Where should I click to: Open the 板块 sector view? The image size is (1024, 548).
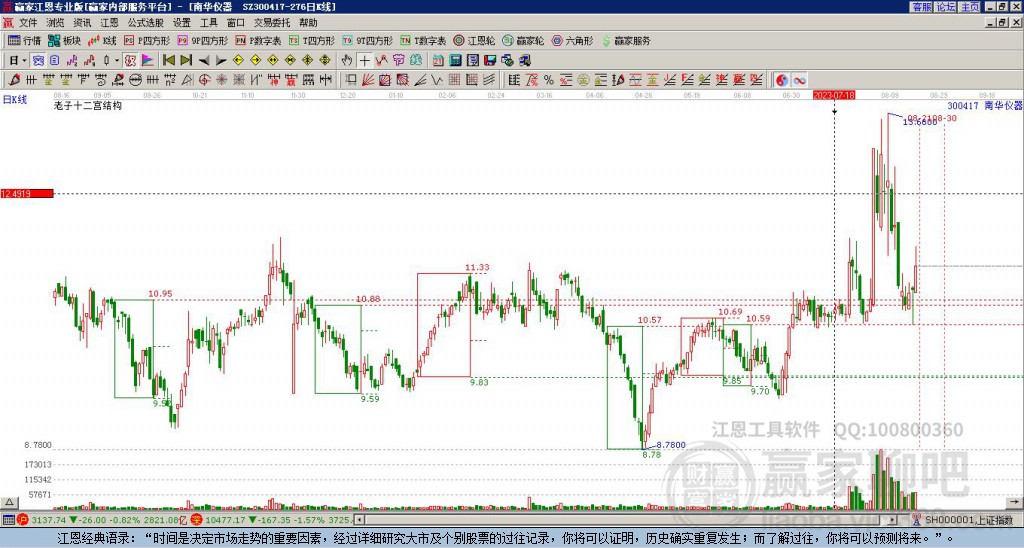pyautogui.click(x=65, y=40)
